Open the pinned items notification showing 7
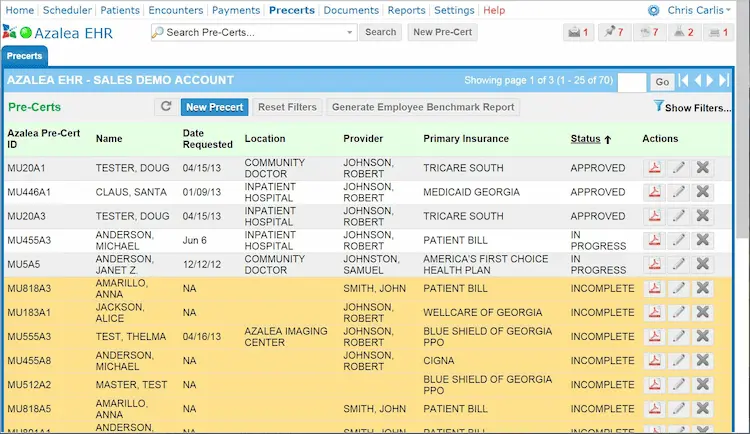 (614, 32)
